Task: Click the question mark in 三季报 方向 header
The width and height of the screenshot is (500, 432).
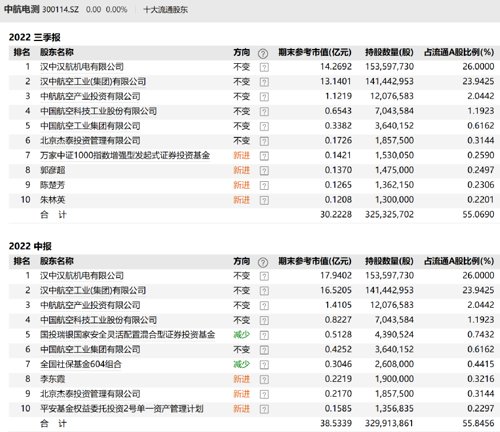Action: click(263, 53)
